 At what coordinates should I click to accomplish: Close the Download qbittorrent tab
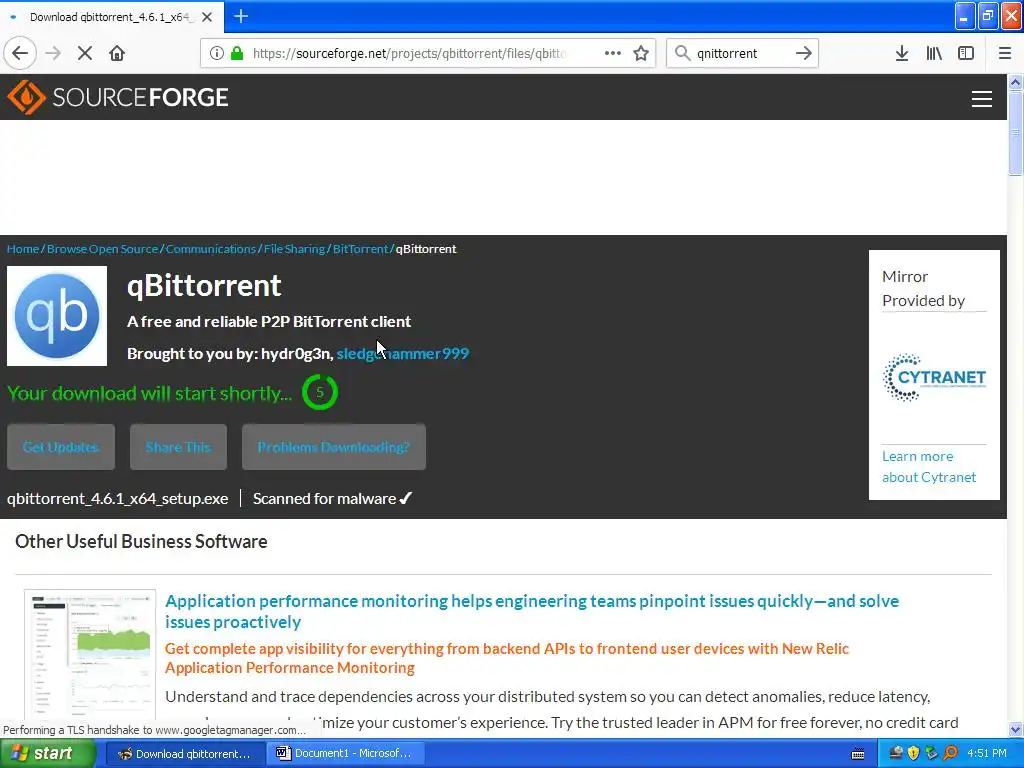(207, 17)
